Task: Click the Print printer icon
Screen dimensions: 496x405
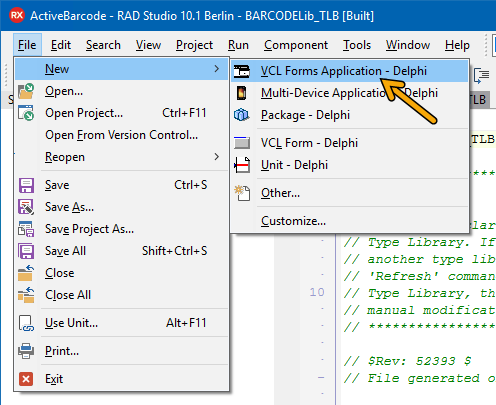Action: click(26, 351)
